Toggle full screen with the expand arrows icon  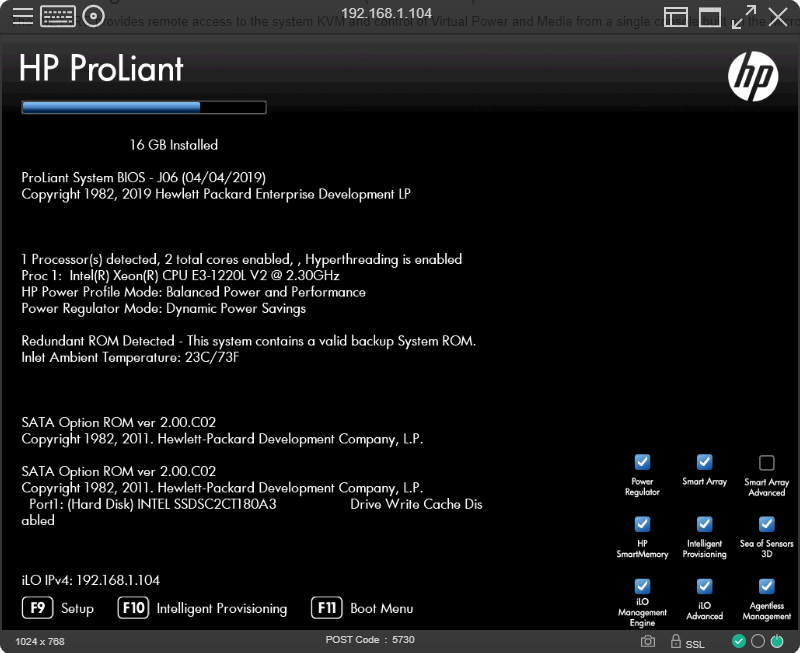(744, 17)
